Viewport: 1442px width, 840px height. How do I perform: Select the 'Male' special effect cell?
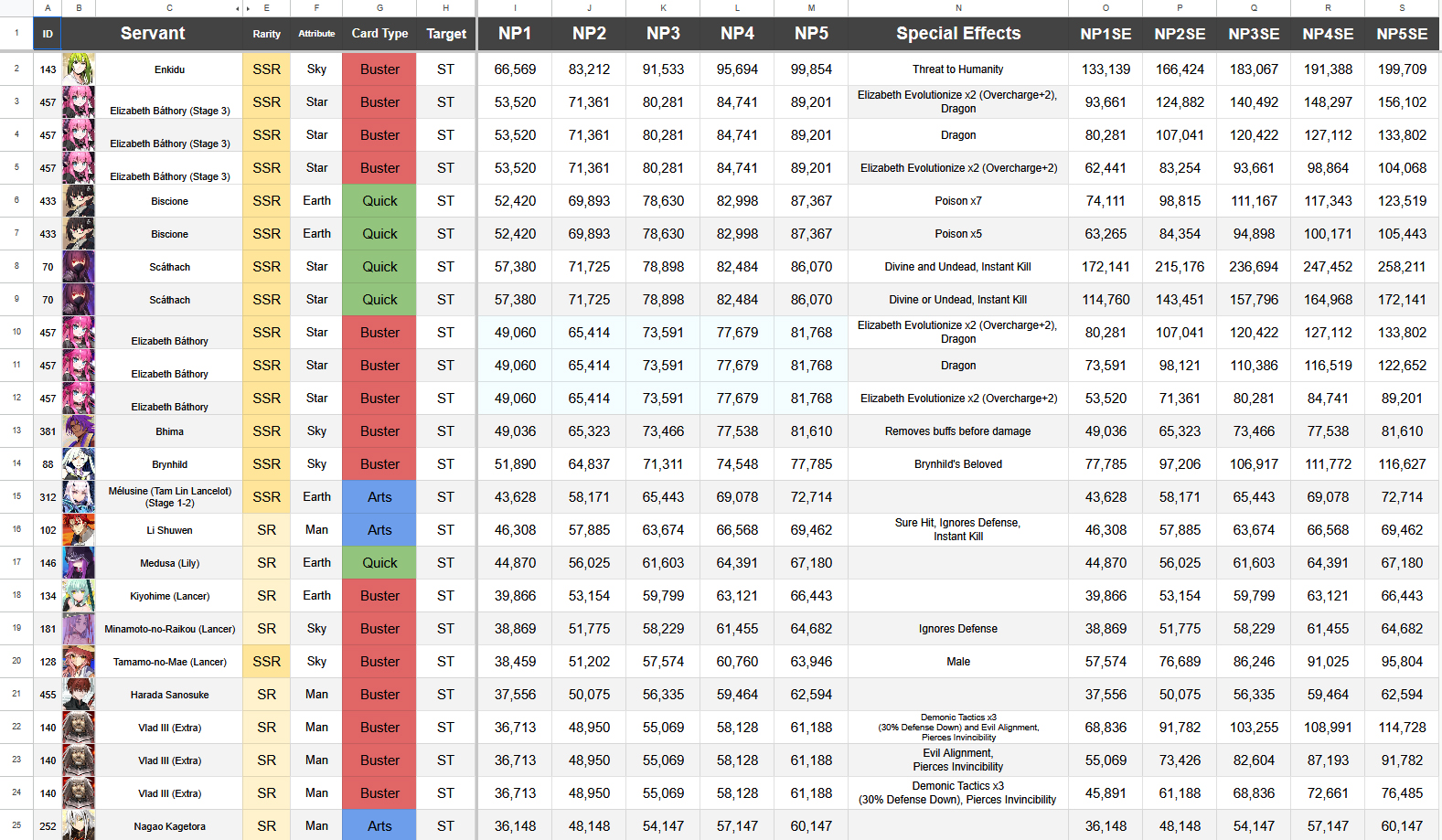(958, 662)
